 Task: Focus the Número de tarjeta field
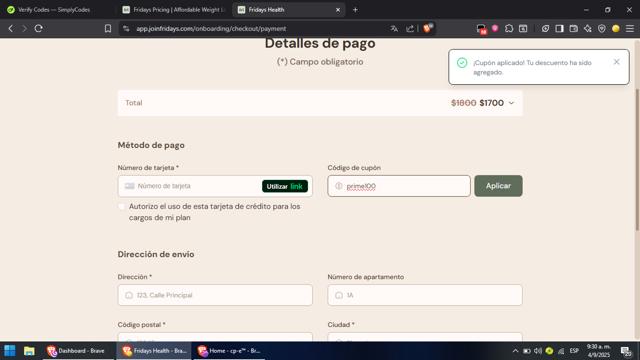tap(215, 186)
